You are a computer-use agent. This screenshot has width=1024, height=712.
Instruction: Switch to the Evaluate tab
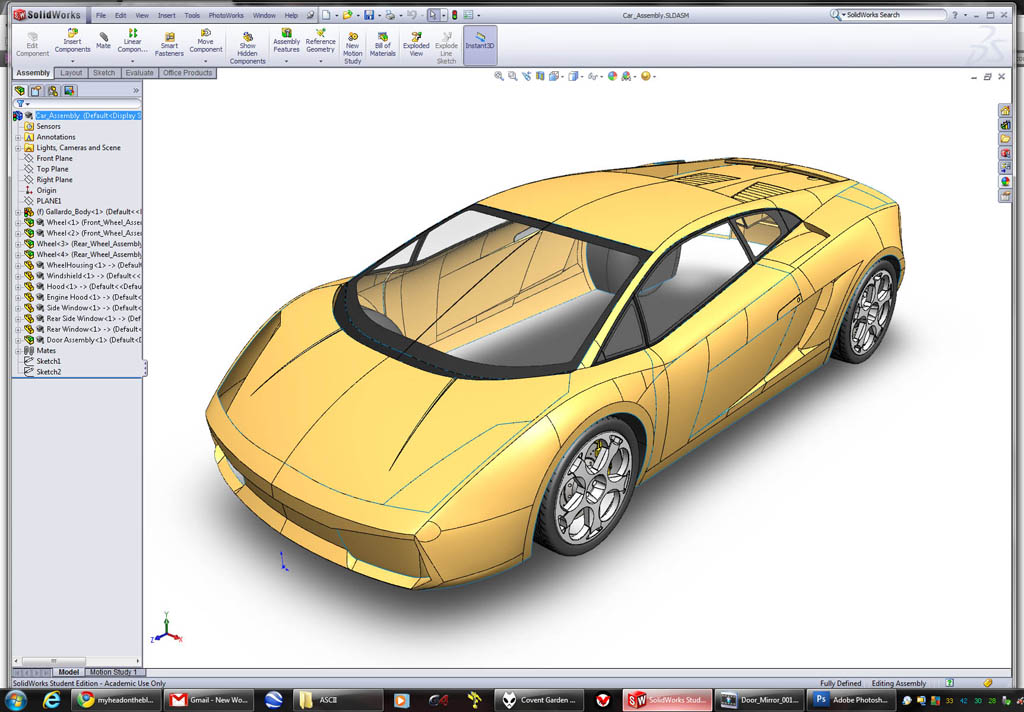tap(139, 73)
